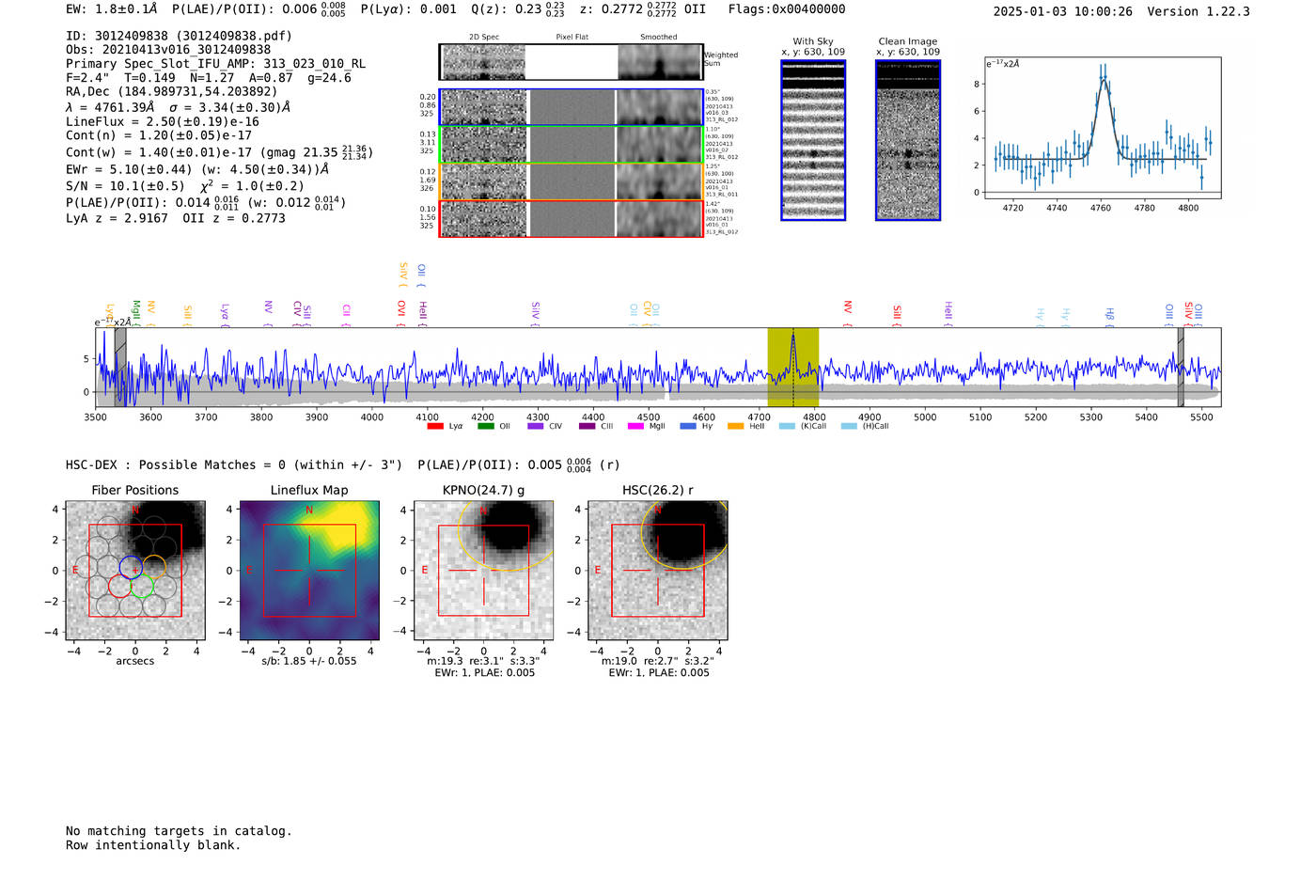Open the With Sky image cutout
The width and height of the screenshot is (1316, 896).
coord(813,140)
